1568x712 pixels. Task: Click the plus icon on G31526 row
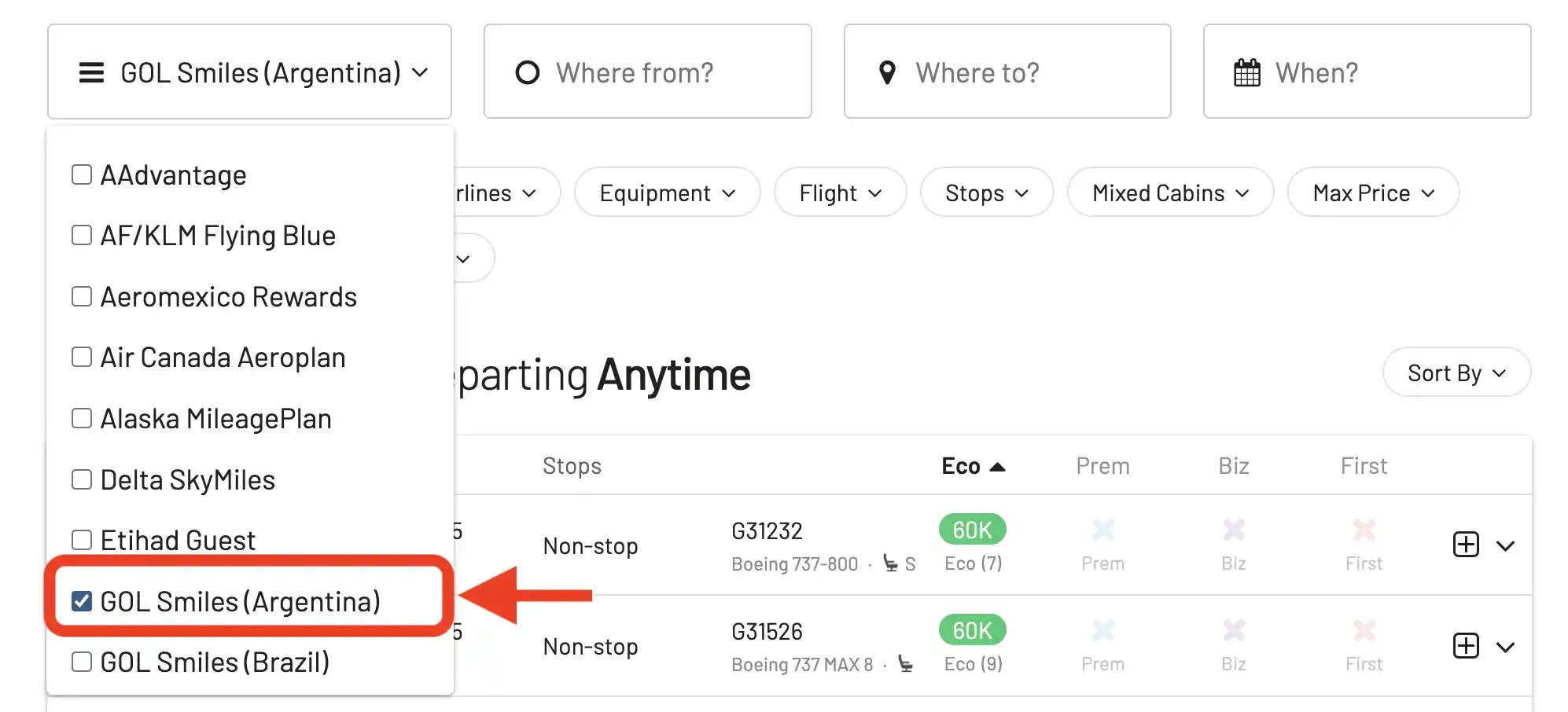(x=1466, y=646)
